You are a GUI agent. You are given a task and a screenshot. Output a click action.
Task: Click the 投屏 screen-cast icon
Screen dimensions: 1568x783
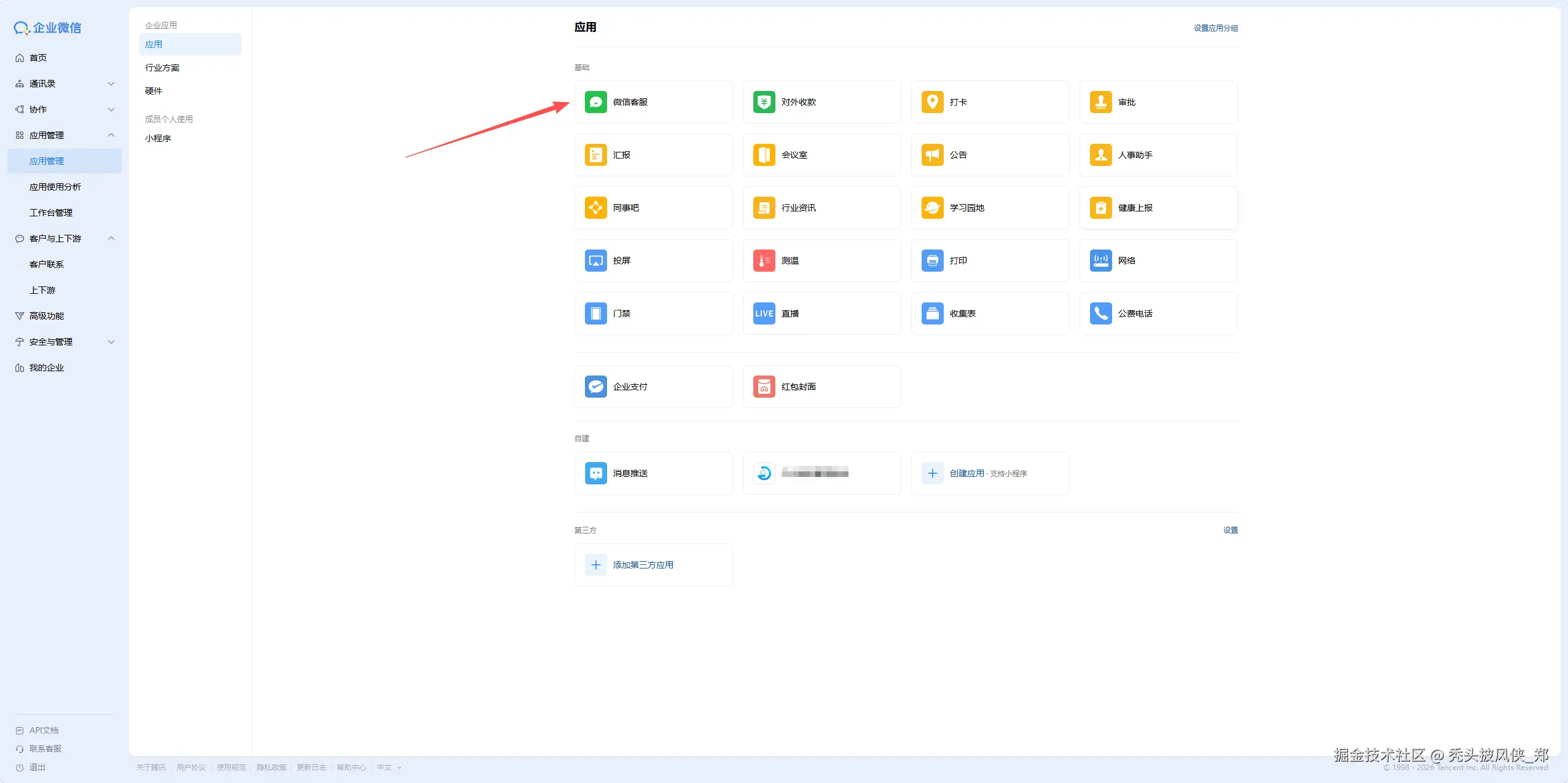595,261
